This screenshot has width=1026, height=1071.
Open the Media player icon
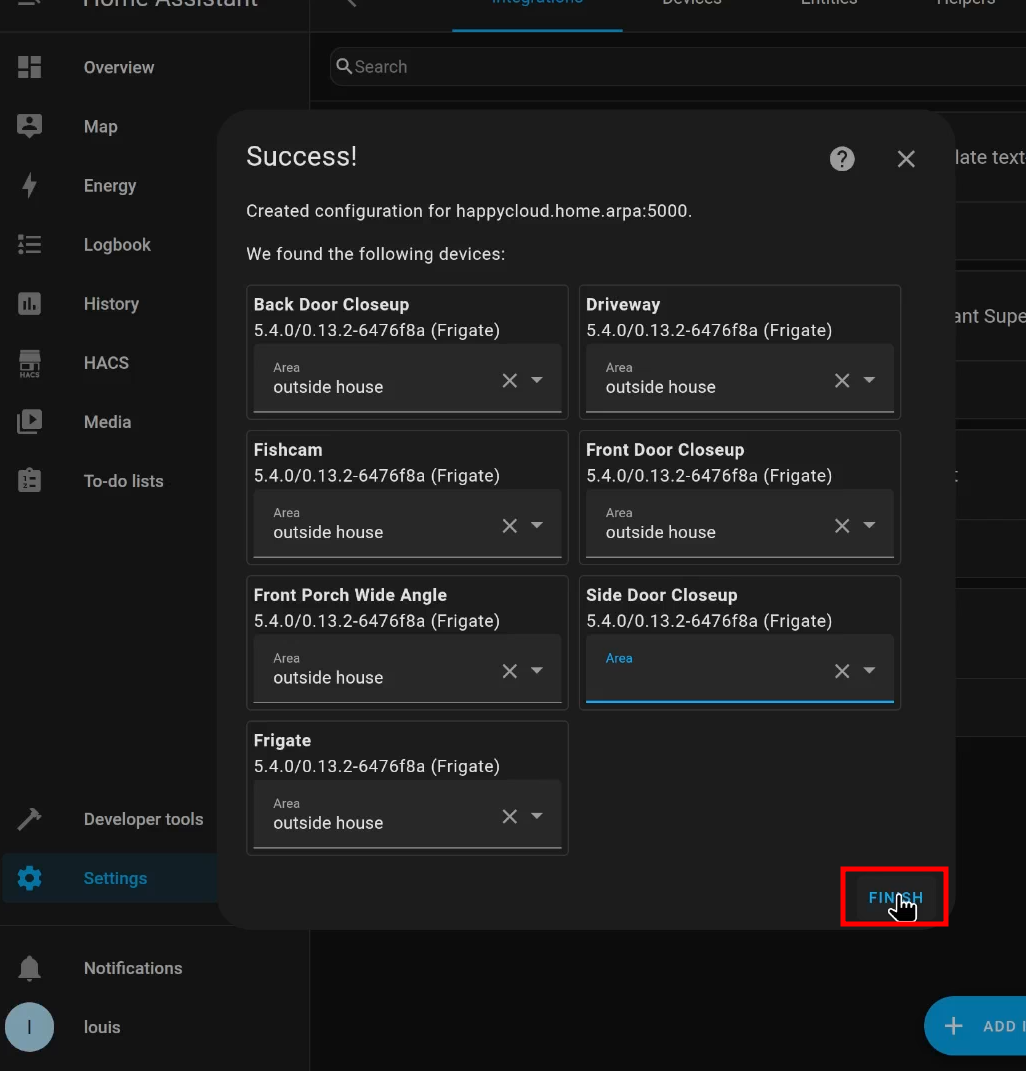coord(29,421)
